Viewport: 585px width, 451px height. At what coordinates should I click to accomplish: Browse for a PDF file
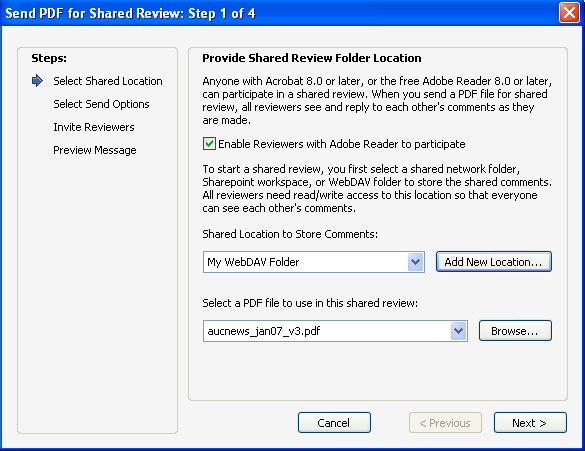515,331
